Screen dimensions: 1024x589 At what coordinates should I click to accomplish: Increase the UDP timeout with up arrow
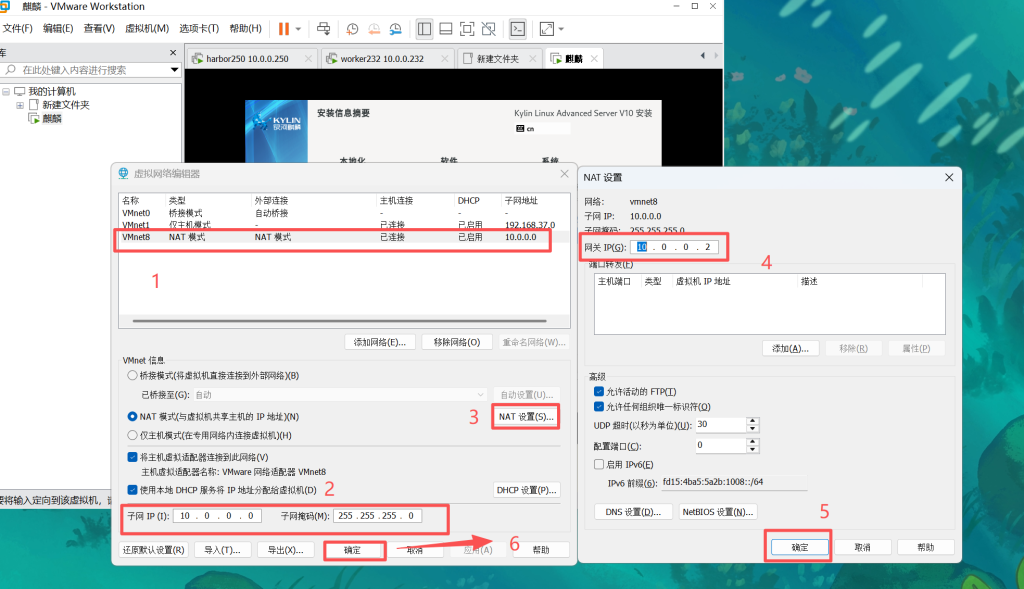click(751, 421)
